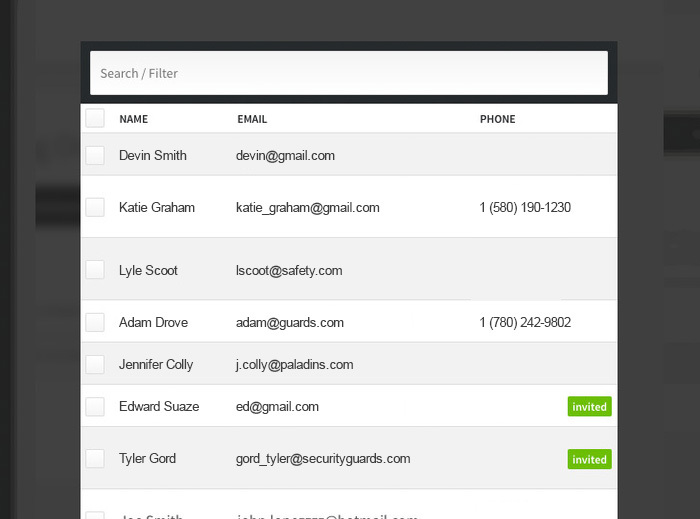
Task: Click the NAME column header
Action: (133, 119)
